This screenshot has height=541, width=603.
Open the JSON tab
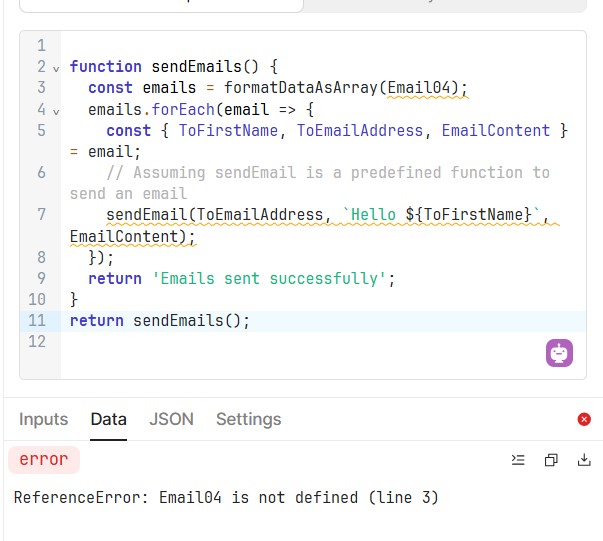pyautogui.click(x=171, y=419)
